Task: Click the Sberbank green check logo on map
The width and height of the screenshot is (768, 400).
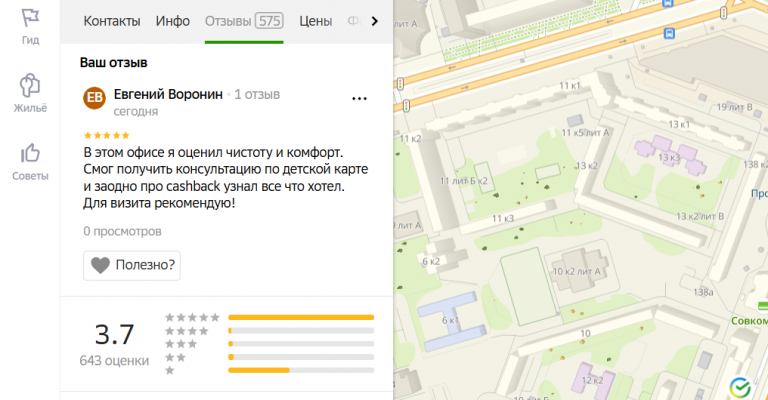Action: tap(740, 387)
